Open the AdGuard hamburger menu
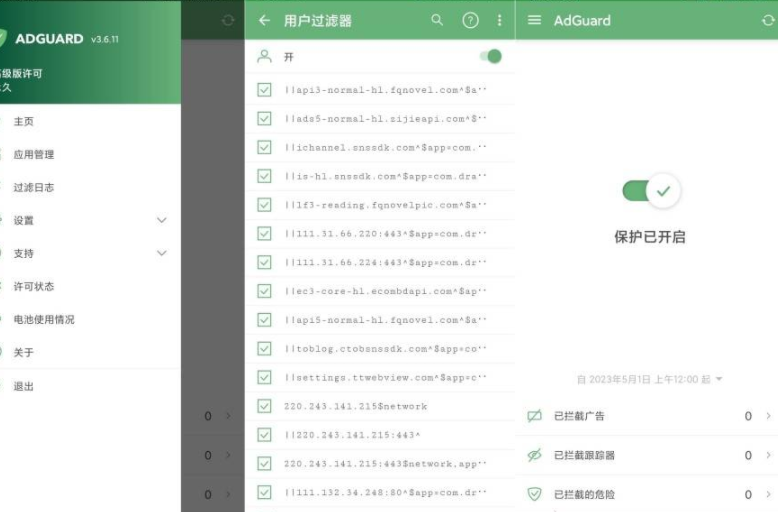 coord(534,20)
